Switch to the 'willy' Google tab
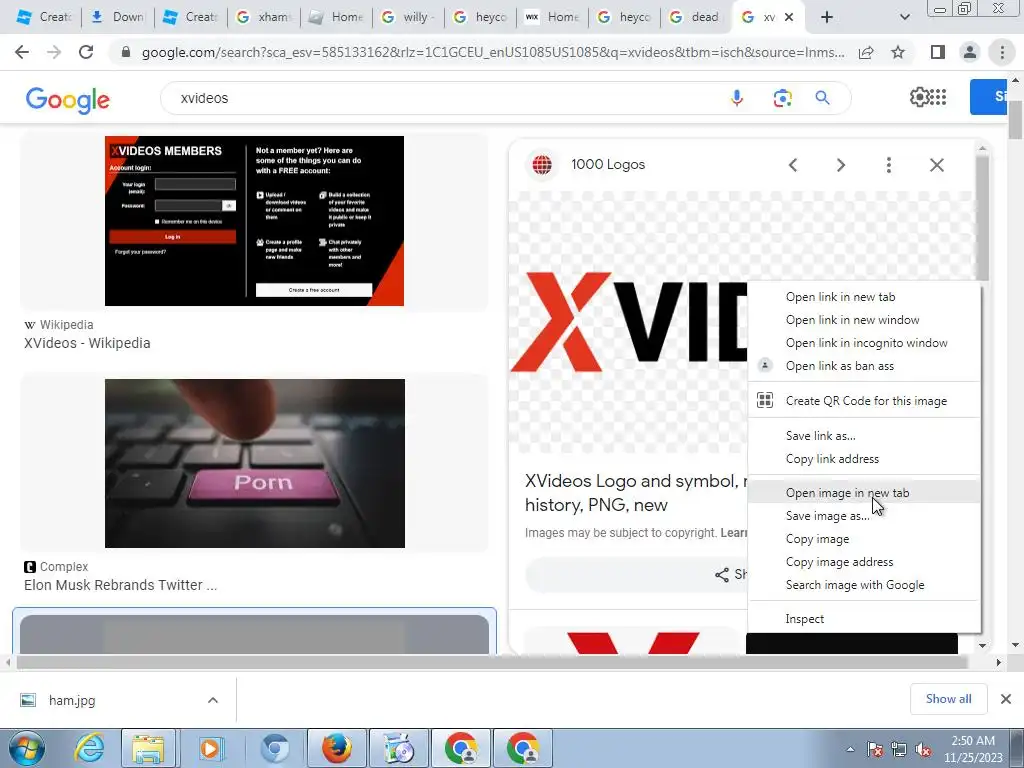Screen dimensions: 1024x768 (408, 17)
